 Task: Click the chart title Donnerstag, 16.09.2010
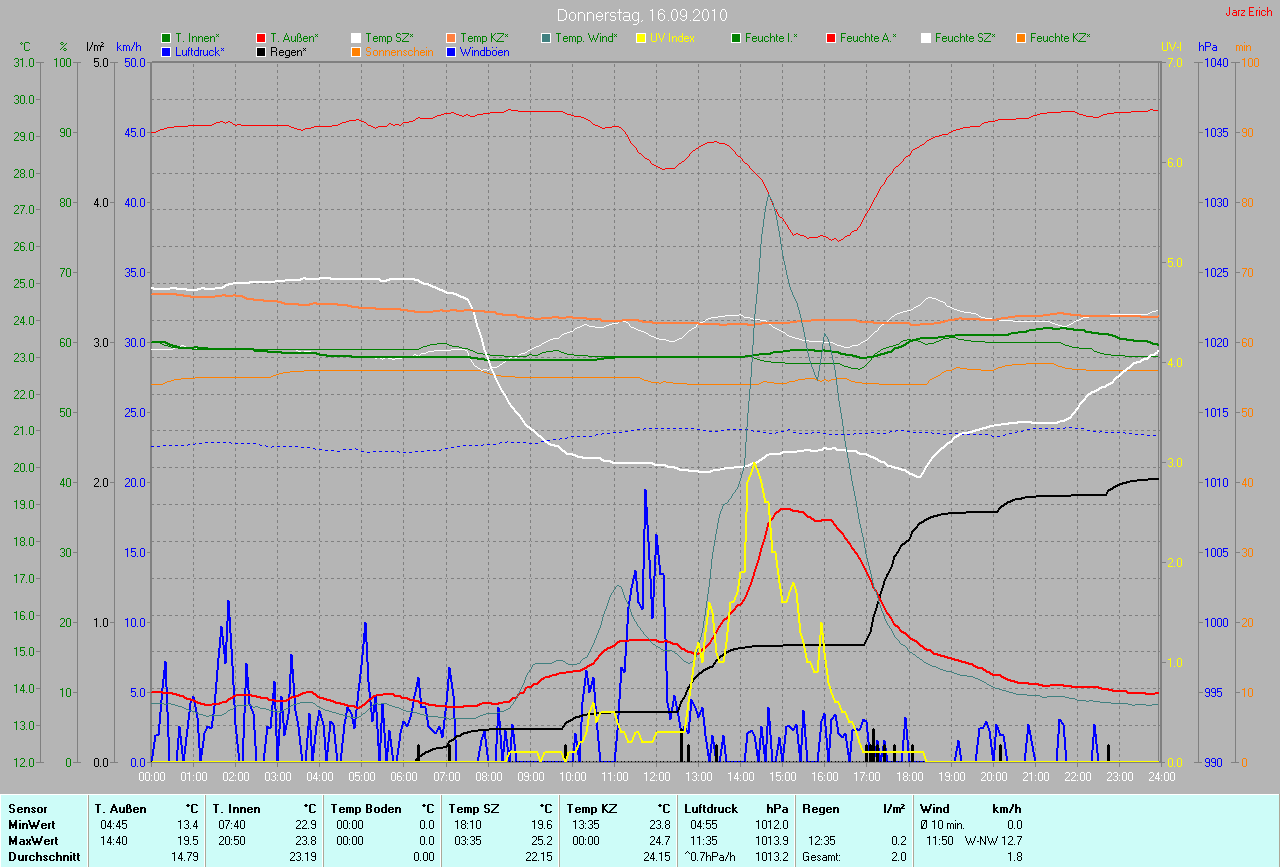(x=641, y=16)
